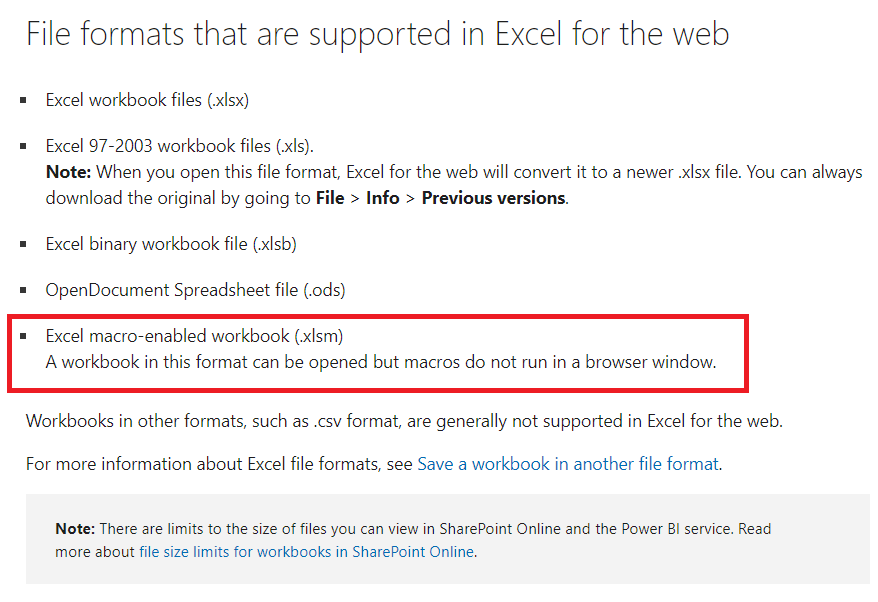This screenshot has height=602, width=878.
Task: Click the bold 'Note:' label under the .xls item
Action: pyautogui.click(x=68, y=172)
